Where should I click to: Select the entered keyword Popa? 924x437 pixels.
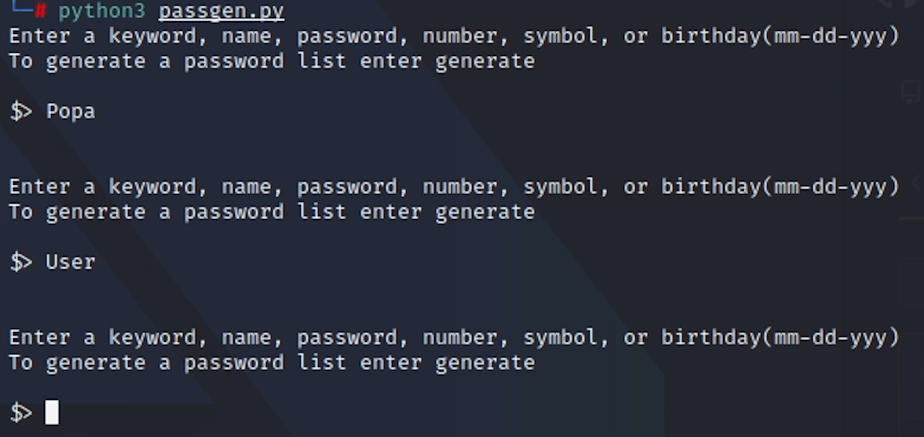70,111
